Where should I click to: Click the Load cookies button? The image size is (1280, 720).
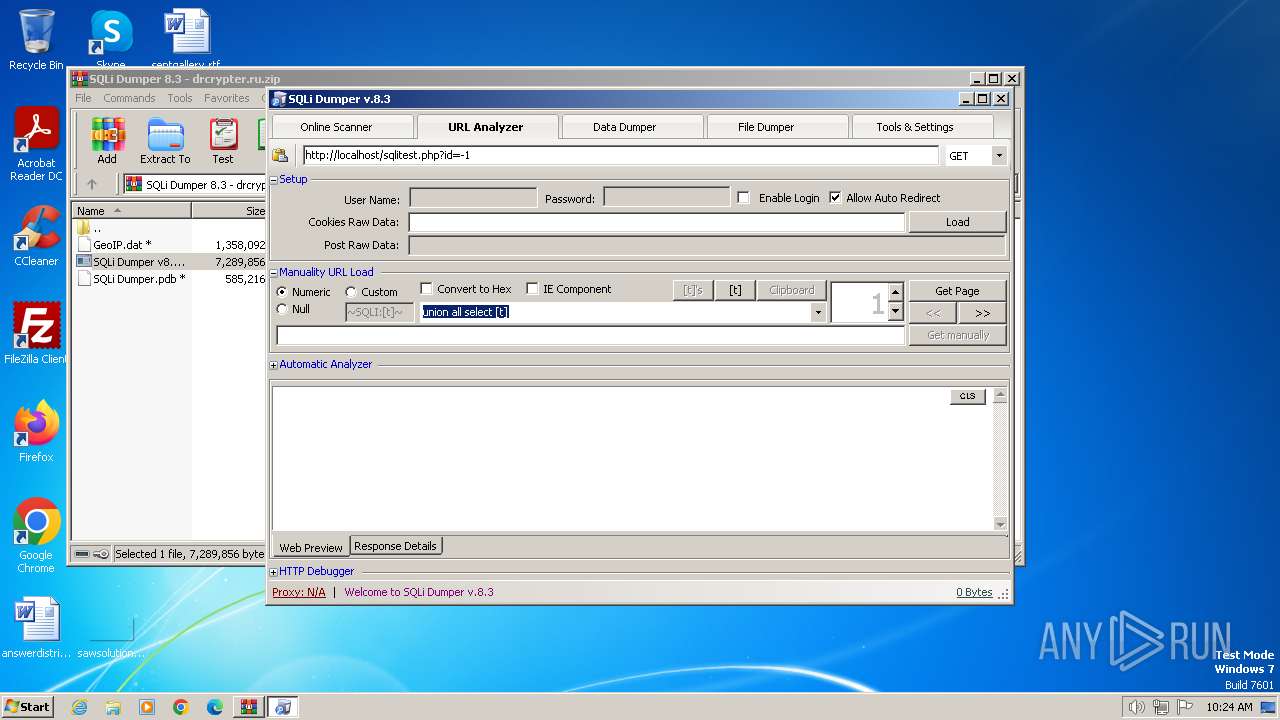pos(957,222)
